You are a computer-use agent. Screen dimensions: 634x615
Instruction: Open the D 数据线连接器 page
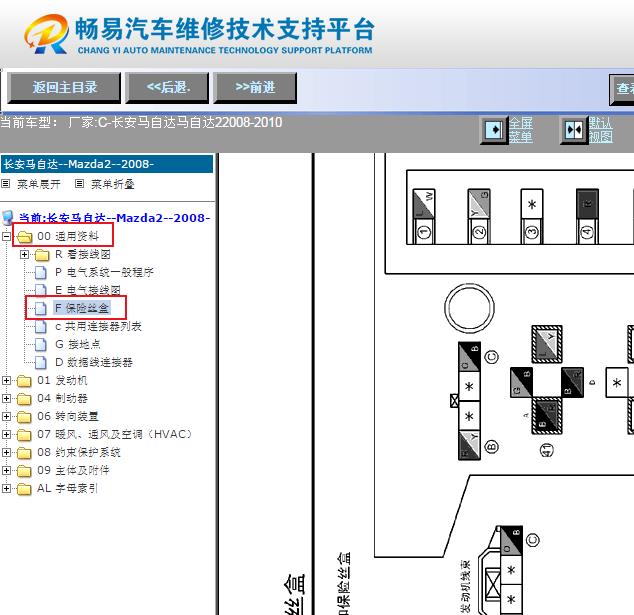[94, 362]
